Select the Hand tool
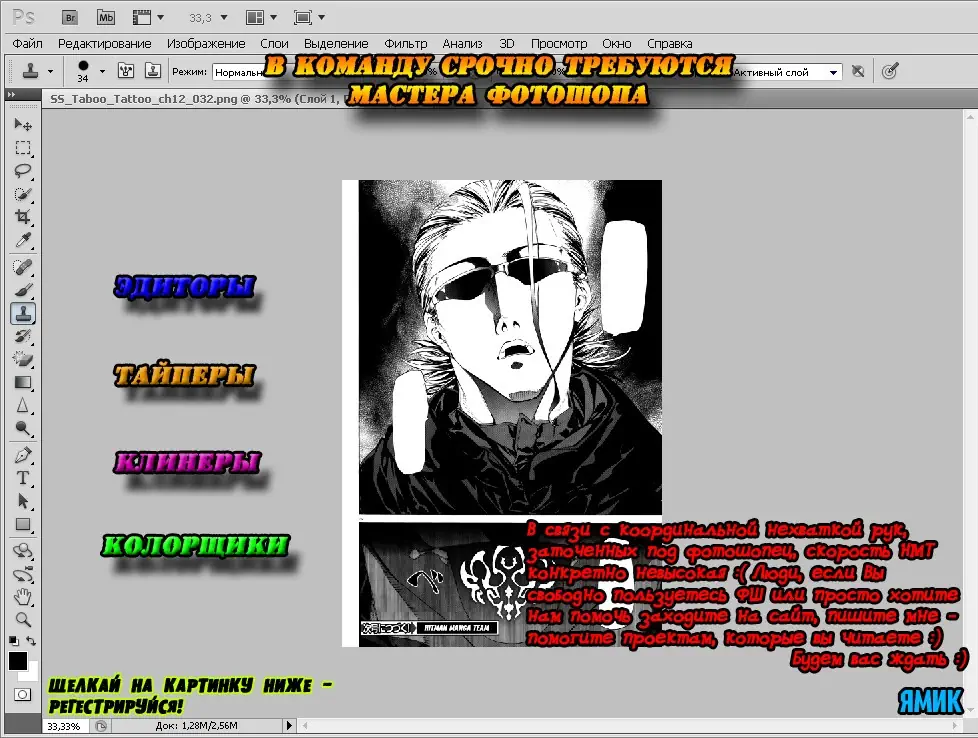 coord(23,597)
